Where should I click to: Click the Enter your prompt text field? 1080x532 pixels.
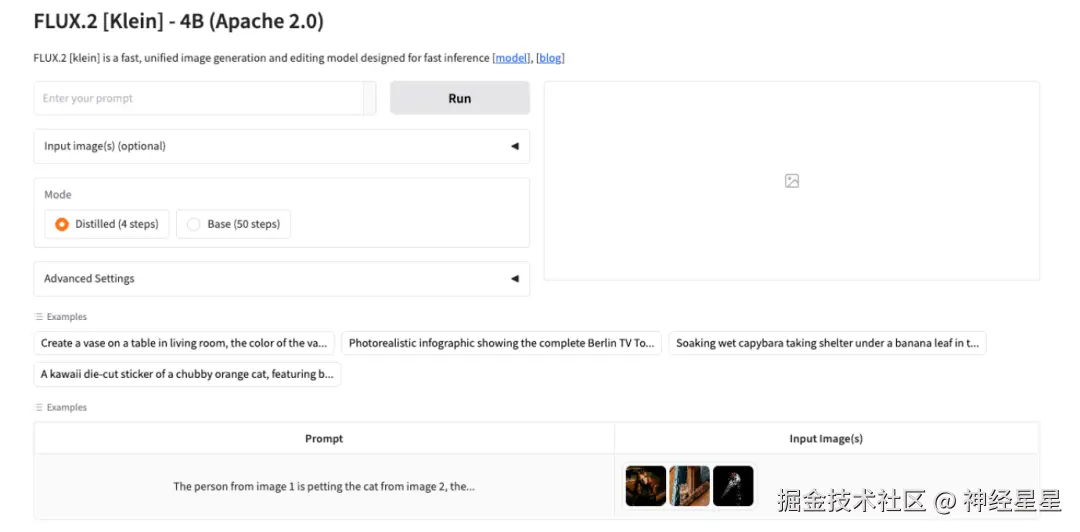tap(200, 98)
